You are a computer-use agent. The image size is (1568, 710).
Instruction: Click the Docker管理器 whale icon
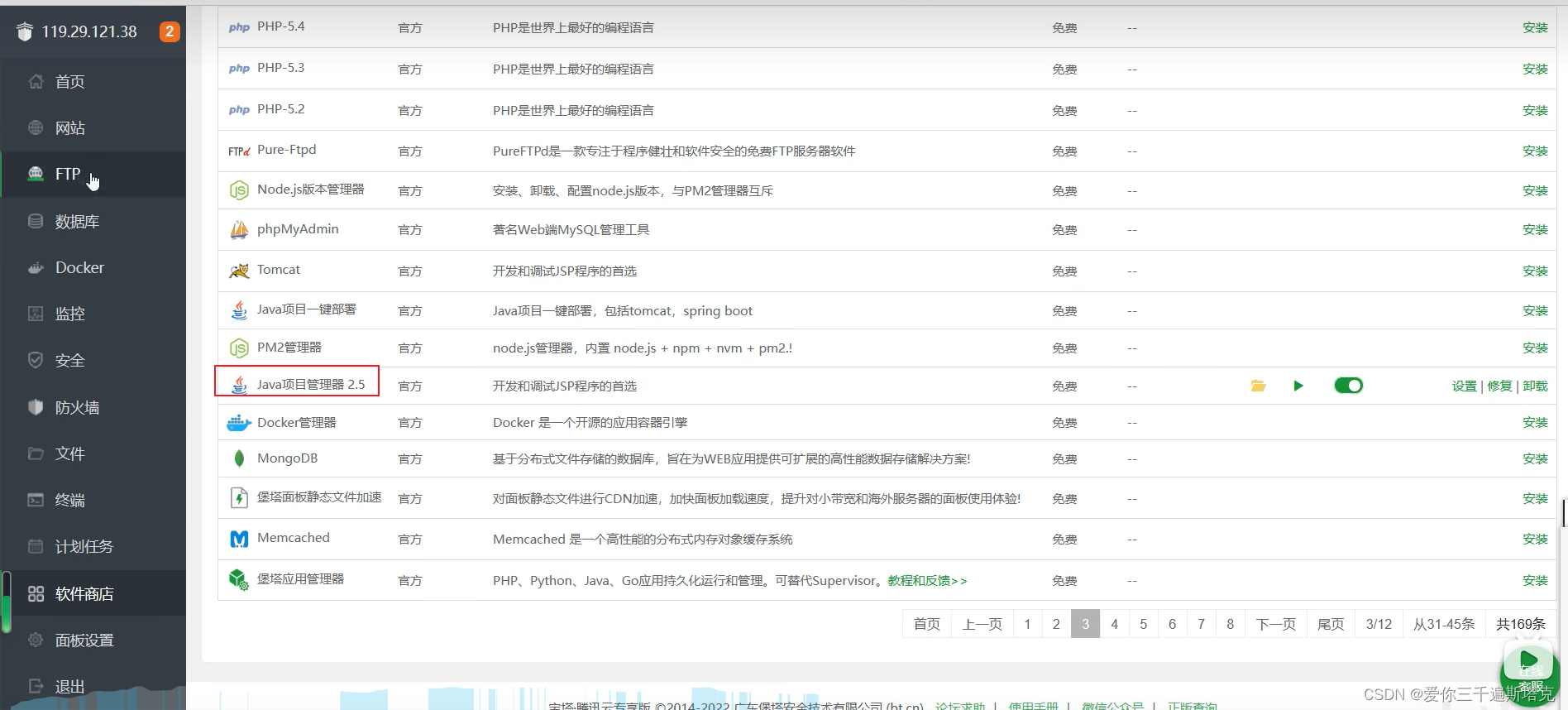(239, 423)
